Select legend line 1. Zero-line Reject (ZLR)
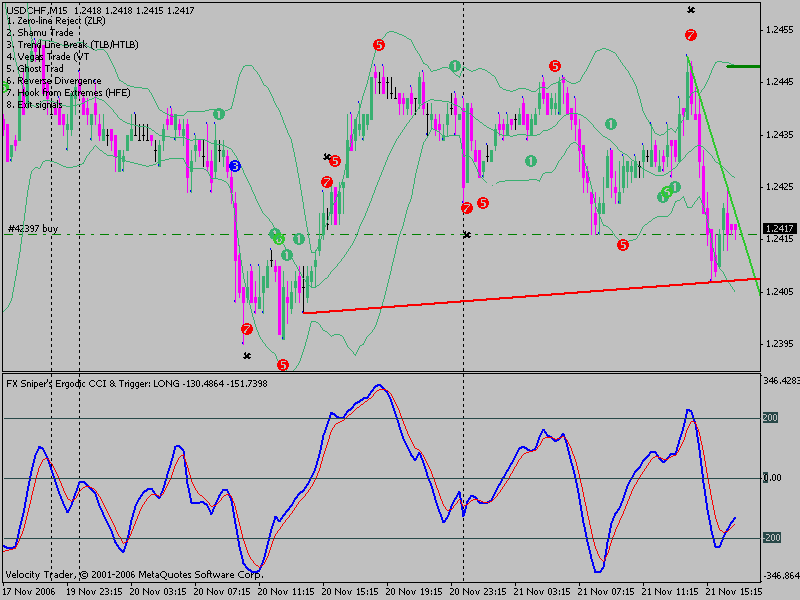This screenshot has height=600, width=800. point(56,21)
